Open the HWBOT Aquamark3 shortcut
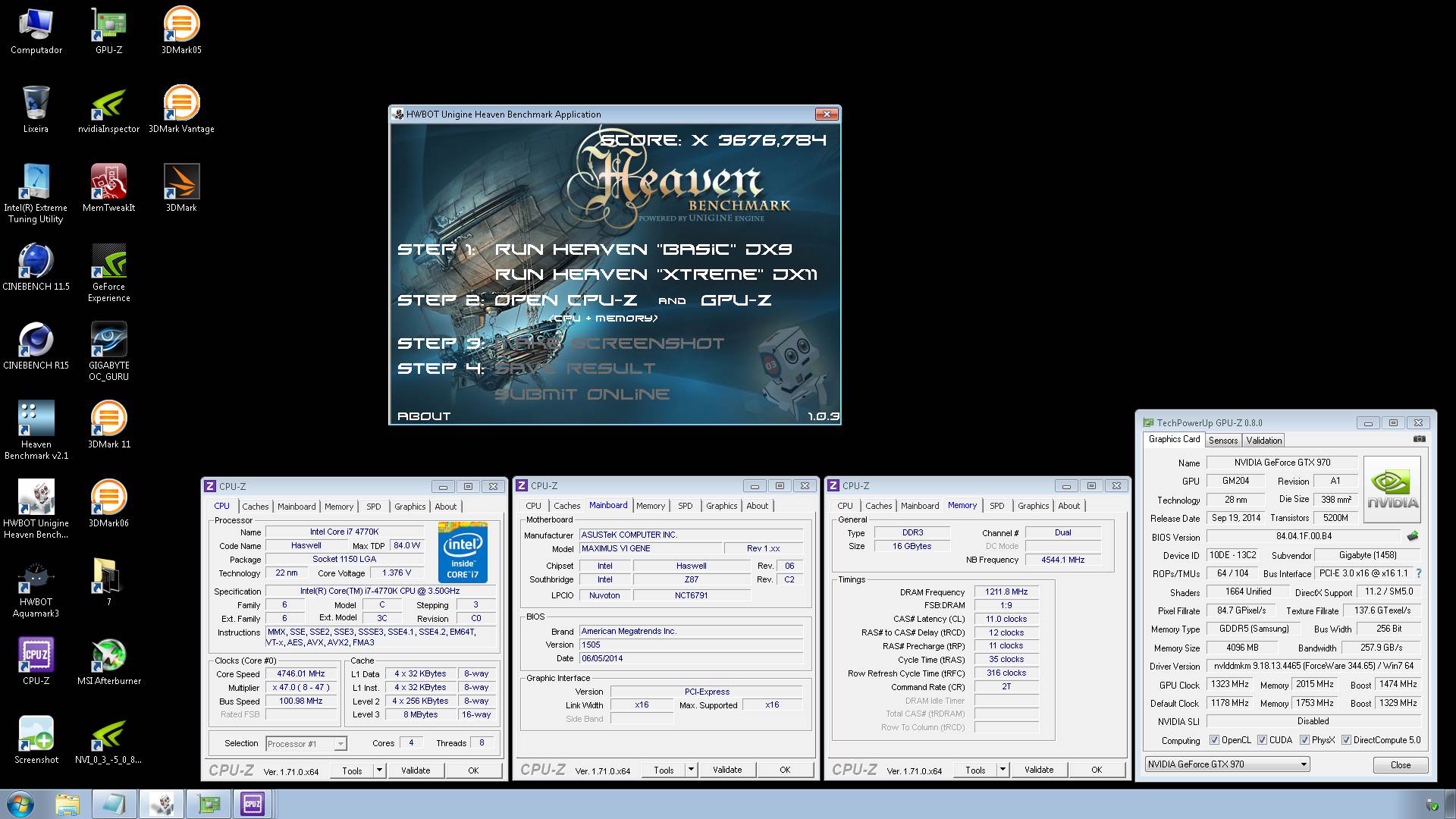Image resolution: width=1456 pixels, height=819 pixels. (x=36, y=588)
